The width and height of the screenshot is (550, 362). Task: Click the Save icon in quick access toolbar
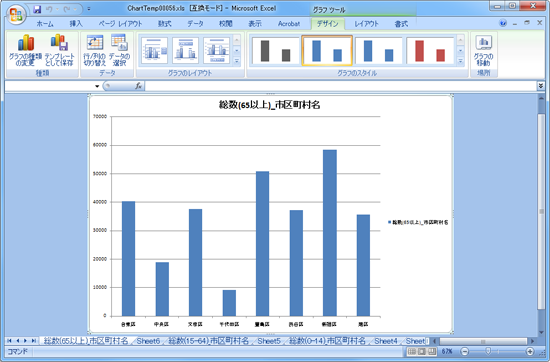pyautogui.click(x=37, y=9)
